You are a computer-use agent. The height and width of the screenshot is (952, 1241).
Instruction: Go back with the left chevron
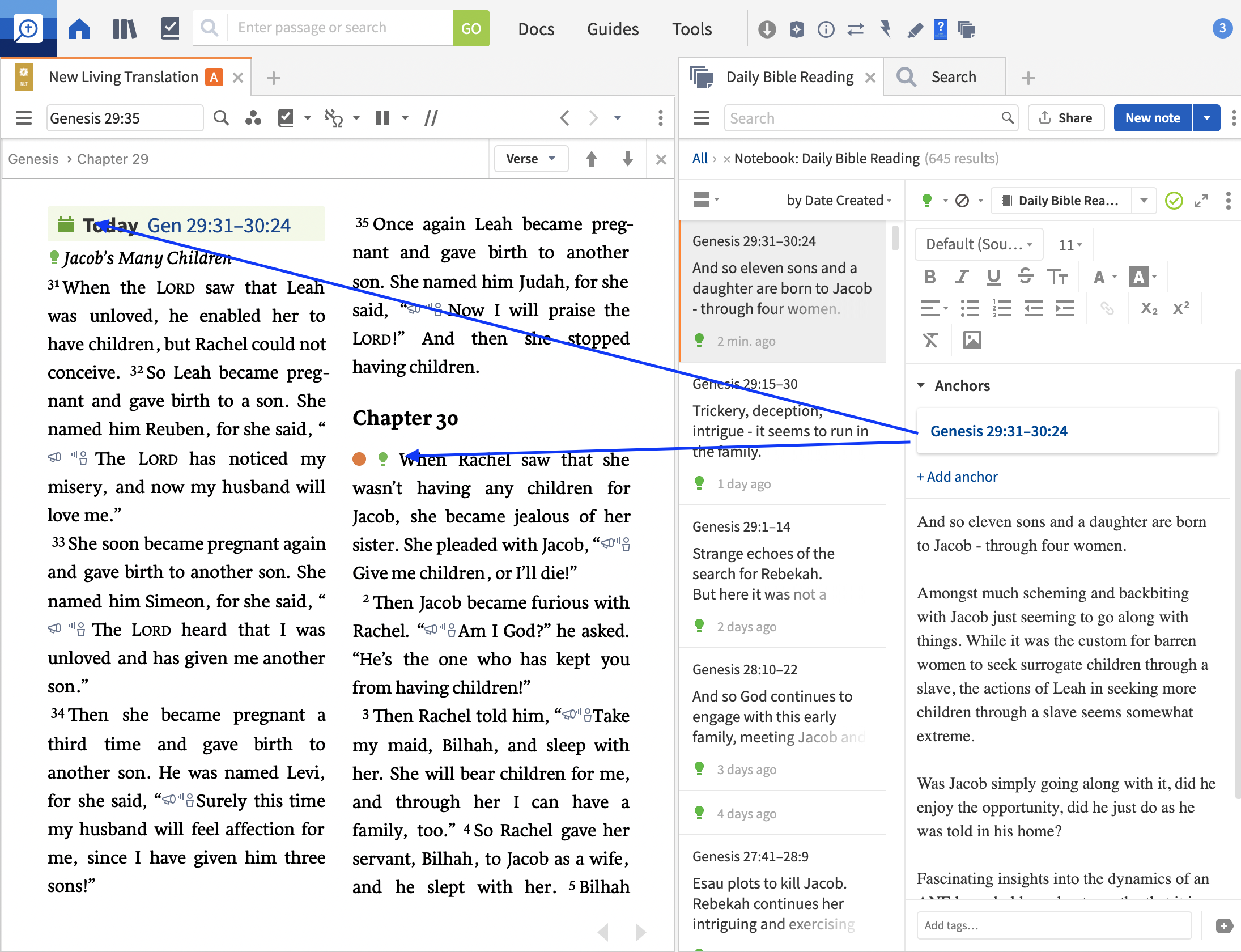[564, 118]
